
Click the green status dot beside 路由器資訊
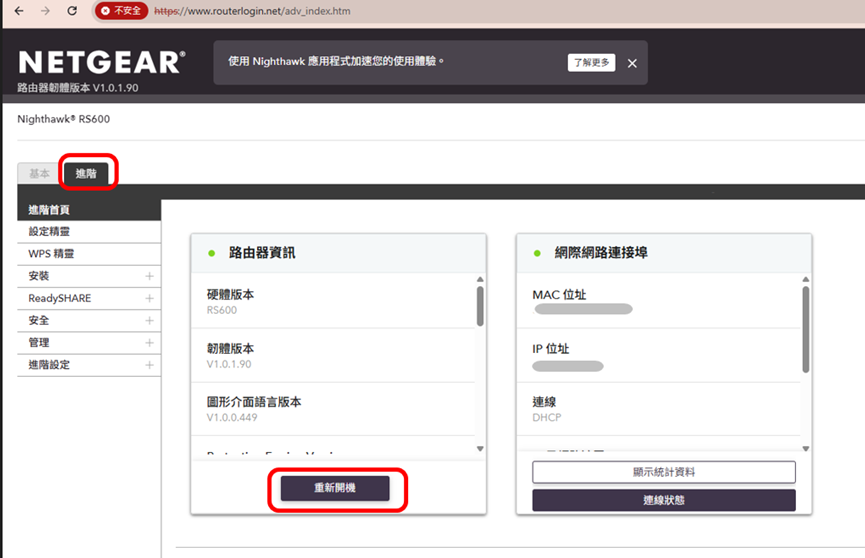[211, 253]
